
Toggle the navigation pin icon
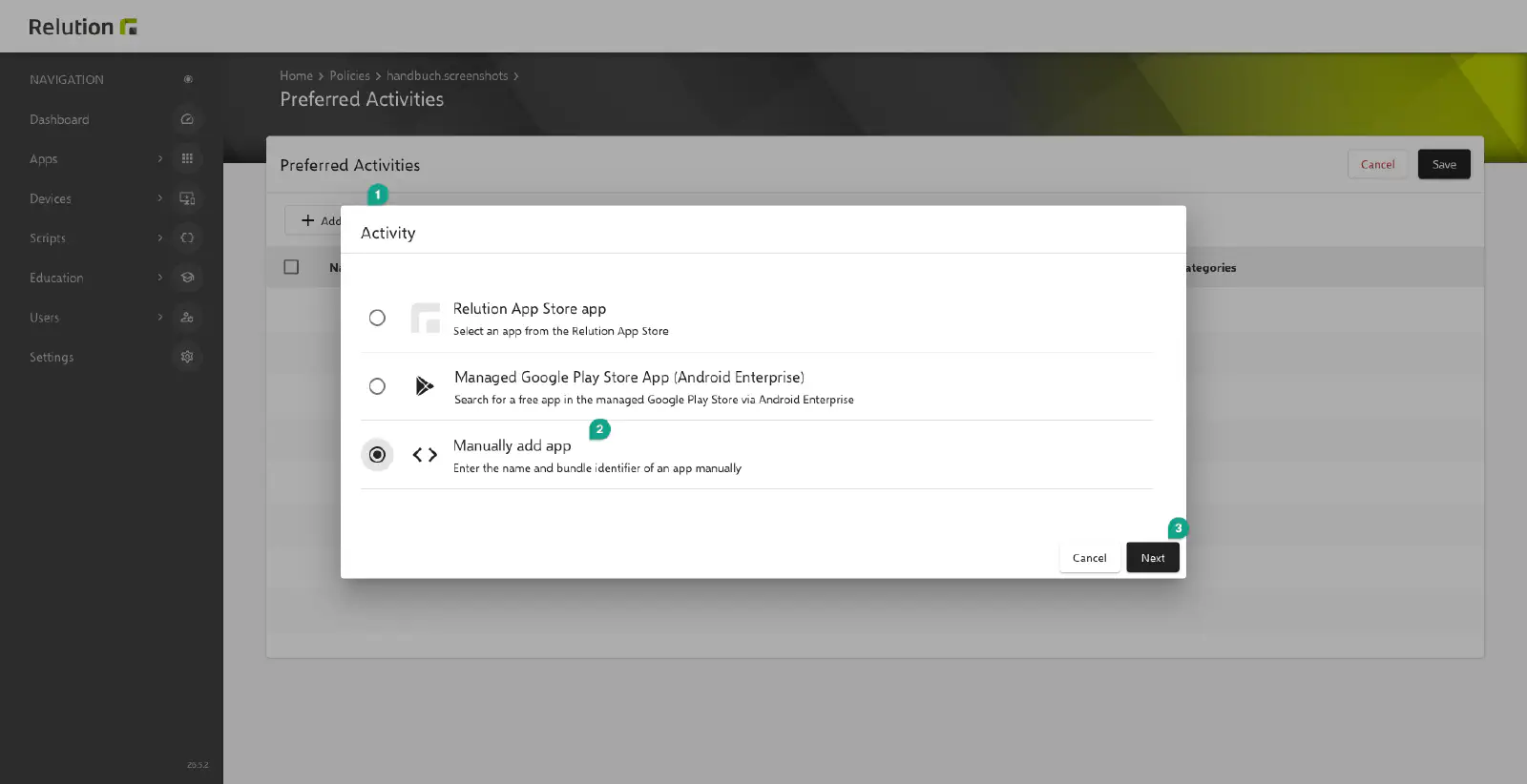pos(188,79)
